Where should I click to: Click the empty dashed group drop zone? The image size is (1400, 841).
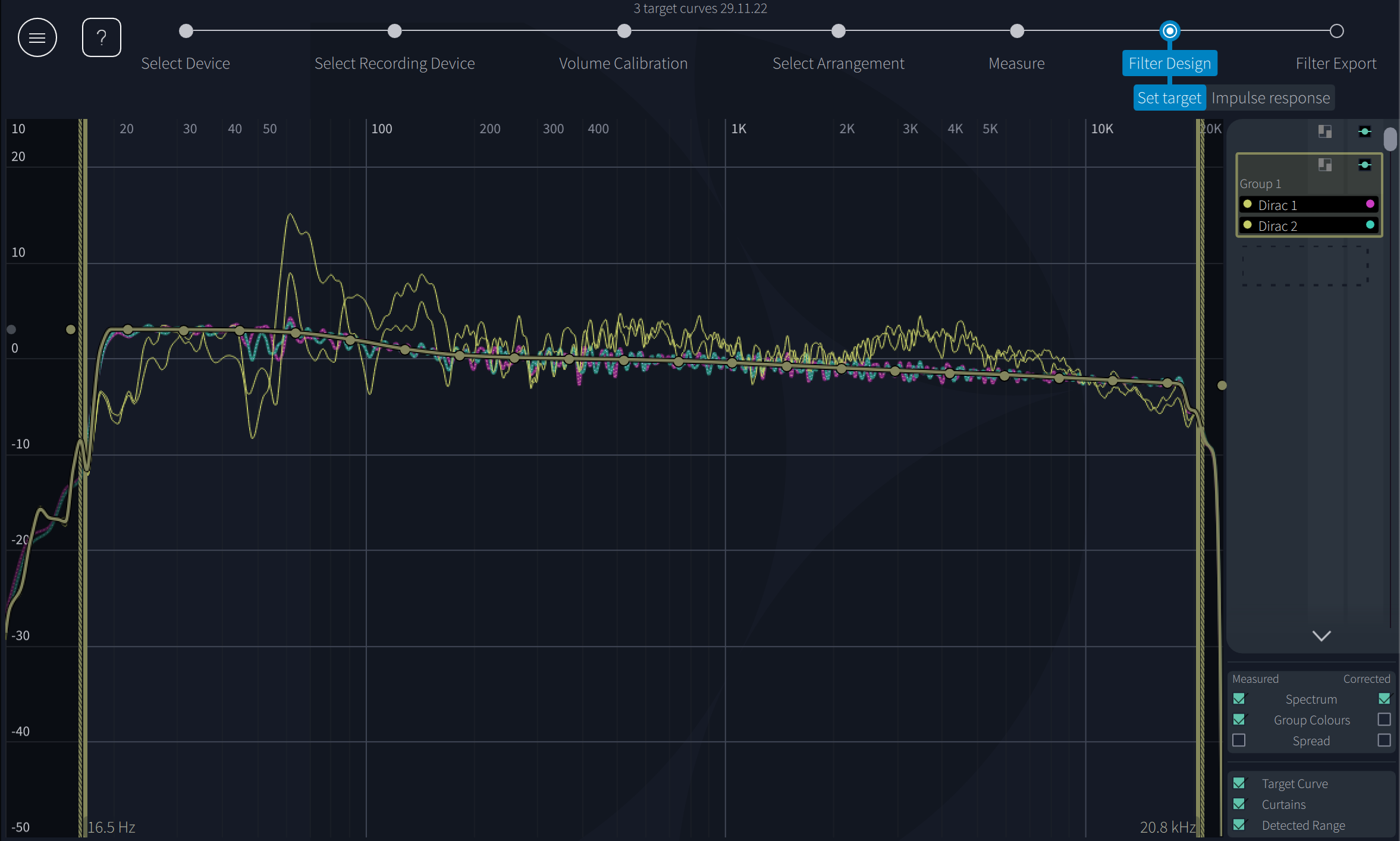pyautogui.click(x=1305, y=266)
